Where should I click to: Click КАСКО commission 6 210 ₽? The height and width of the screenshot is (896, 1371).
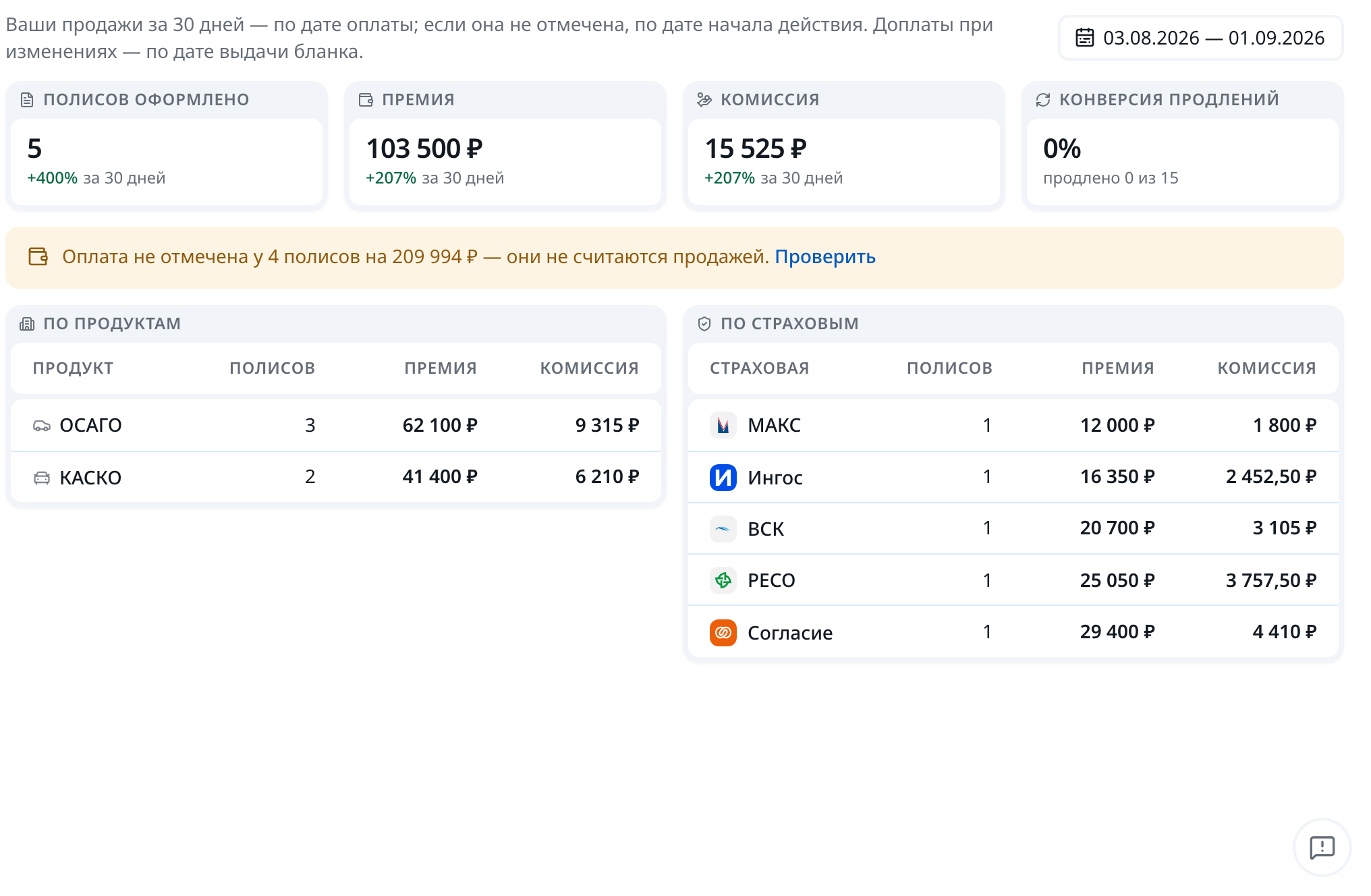coord(607,476)
